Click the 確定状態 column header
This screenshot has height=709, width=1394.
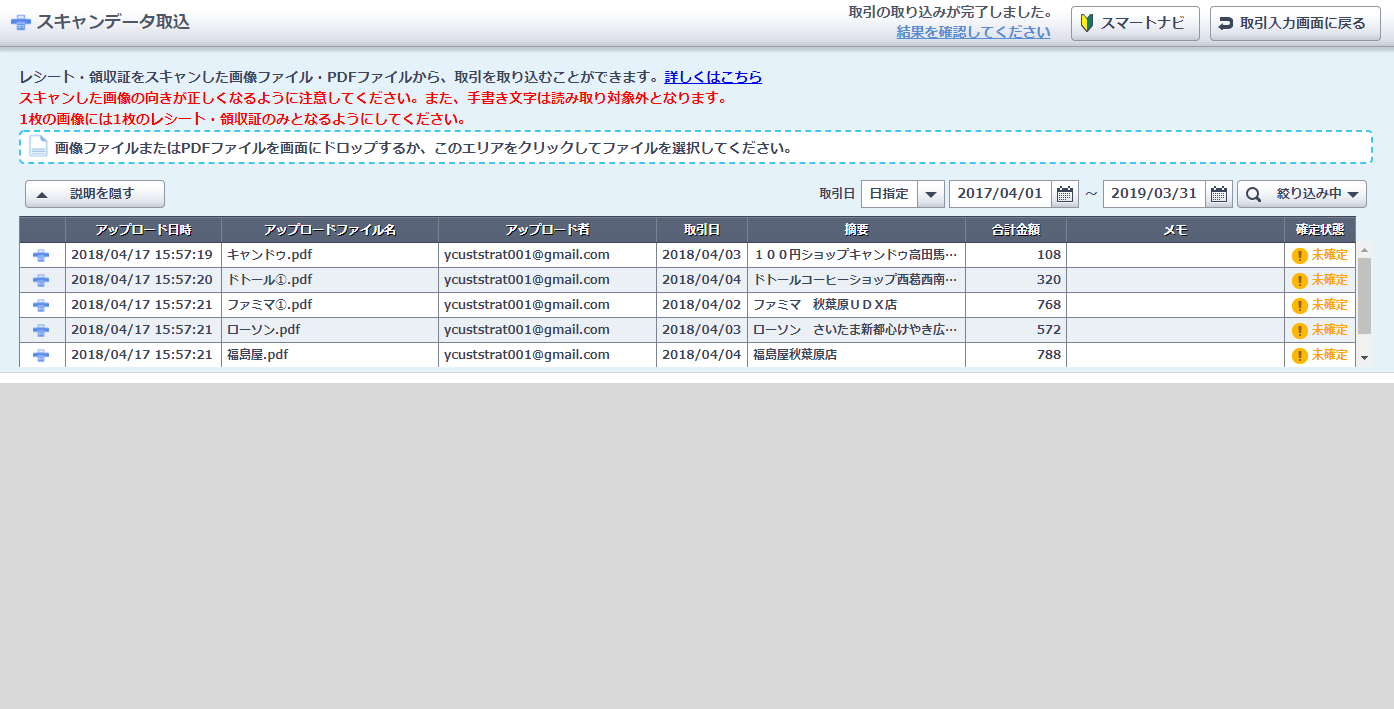tap(1320, 230)
